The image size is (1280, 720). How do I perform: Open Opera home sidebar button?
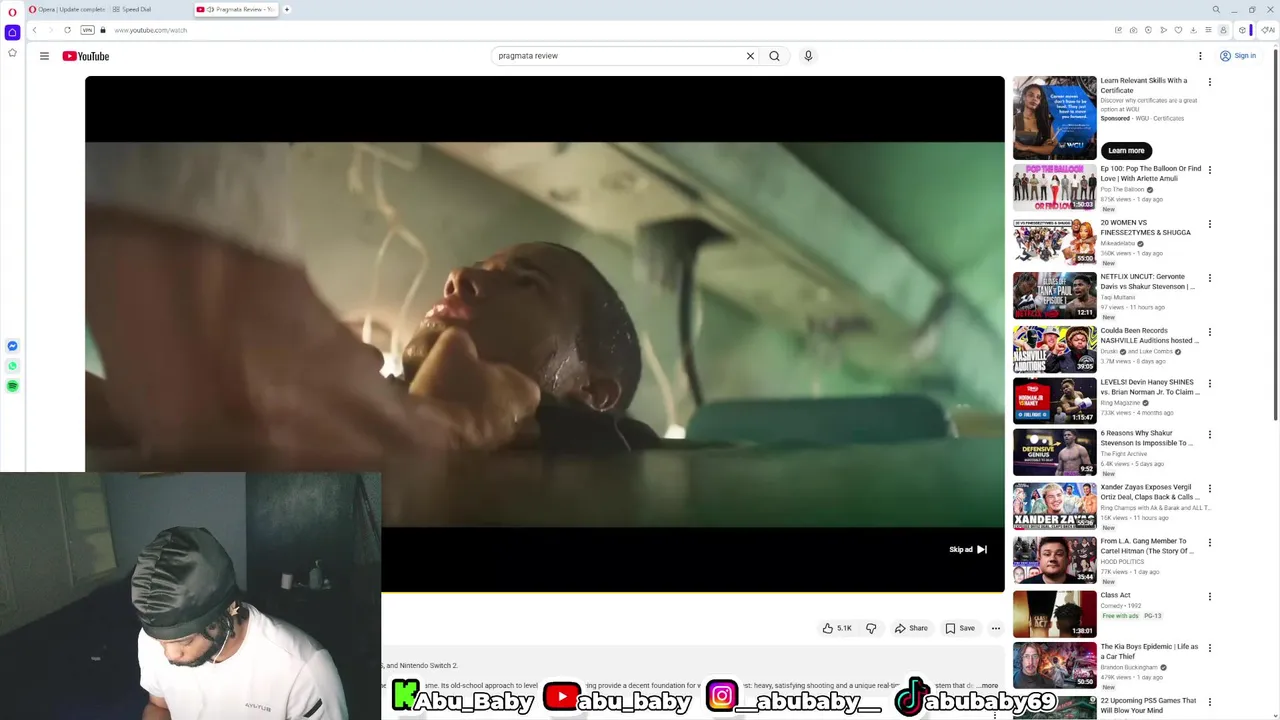pos(12,32)
